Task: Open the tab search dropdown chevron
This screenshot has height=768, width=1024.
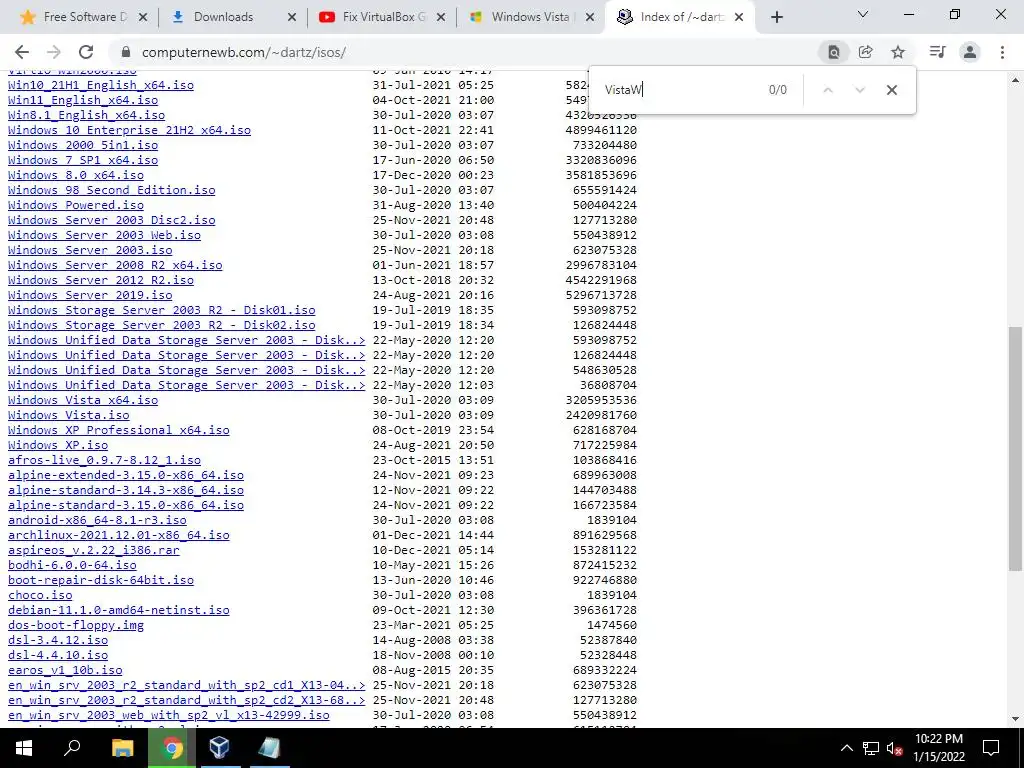Action: [x=863, y=14]
